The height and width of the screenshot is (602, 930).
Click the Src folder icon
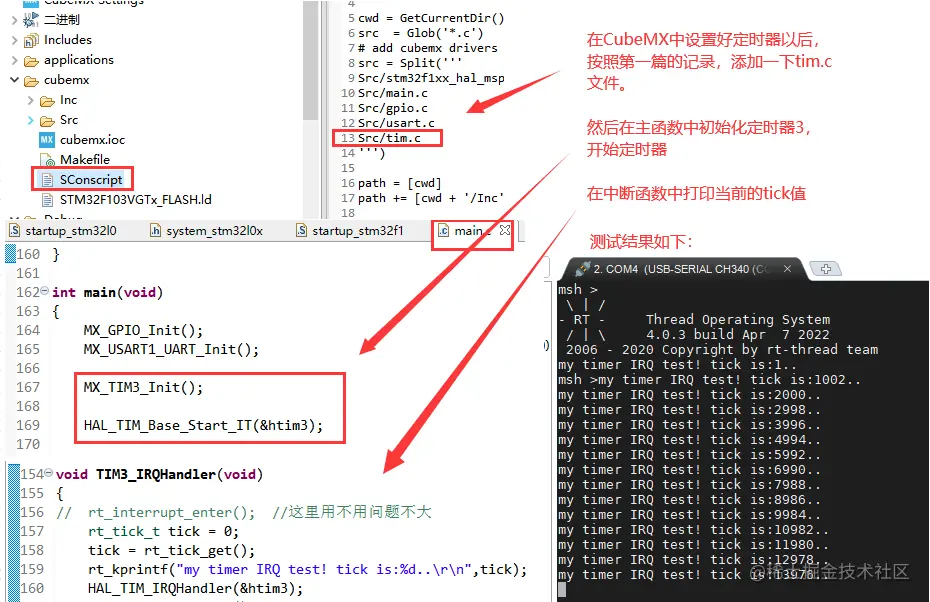[x=47, y=121]
